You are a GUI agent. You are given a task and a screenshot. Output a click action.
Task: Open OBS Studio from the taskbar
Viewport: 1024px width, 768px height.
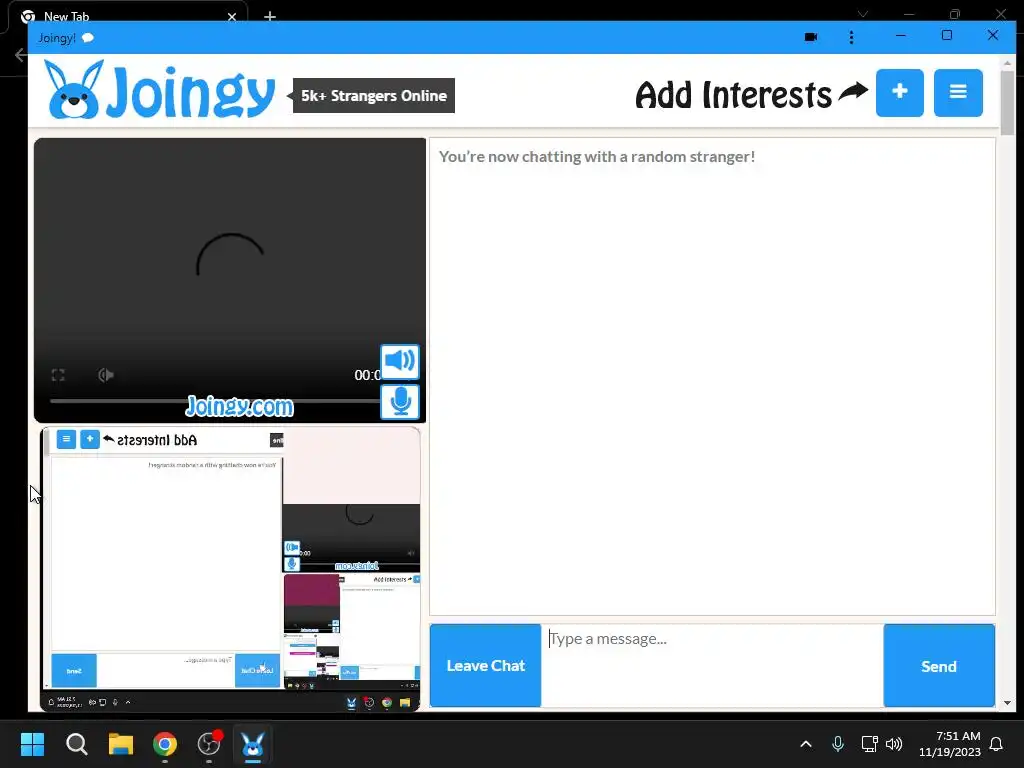[209, 744]
